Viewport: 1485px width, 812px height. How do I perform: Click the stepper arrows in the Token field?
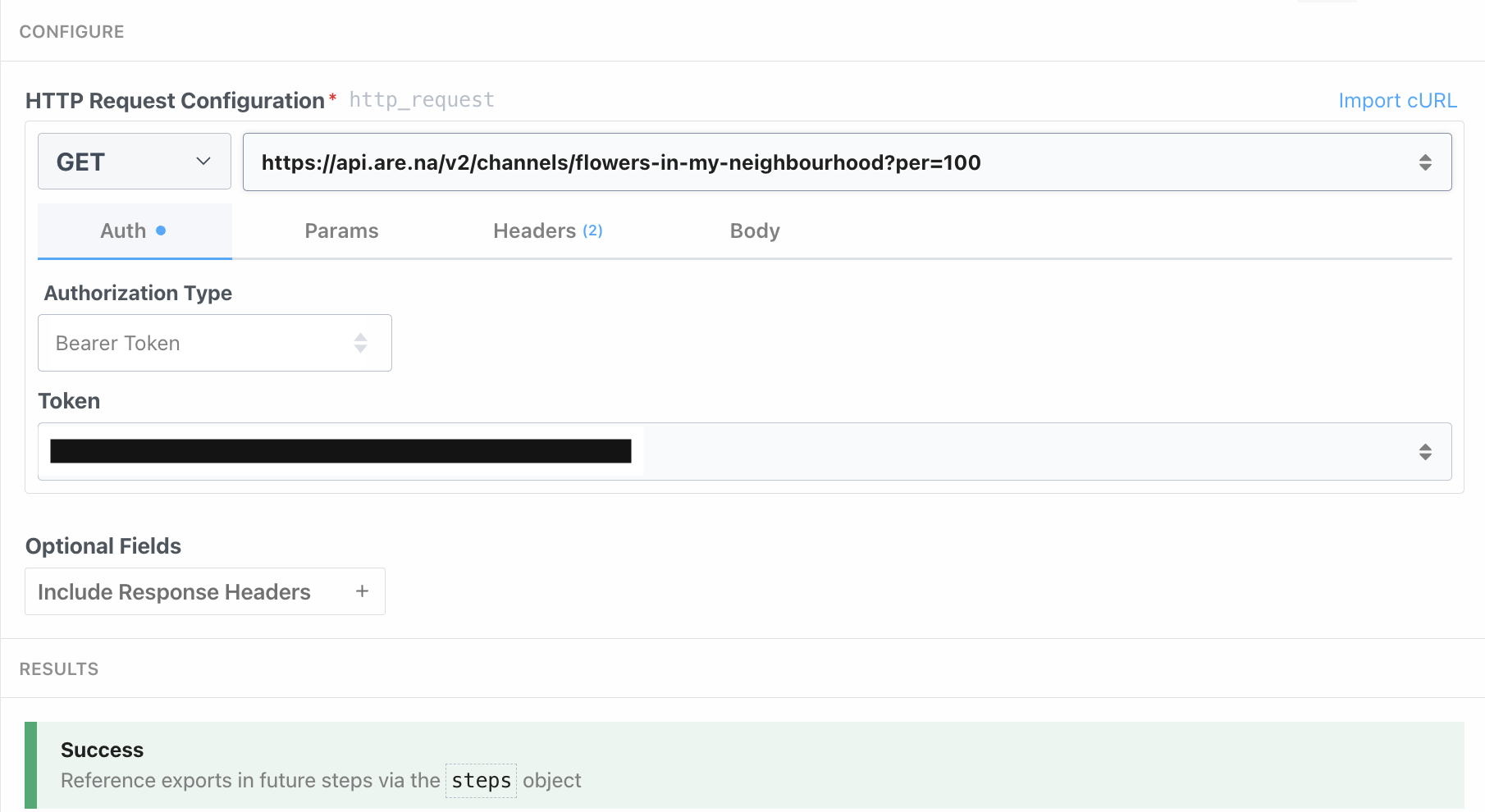pos(1425,451)
